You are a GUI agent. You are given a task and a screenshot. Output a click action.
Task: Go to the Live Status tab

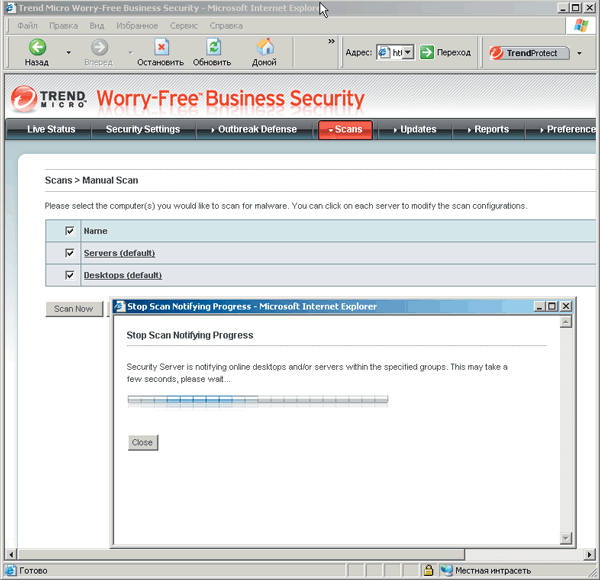(x=51, y=129)
